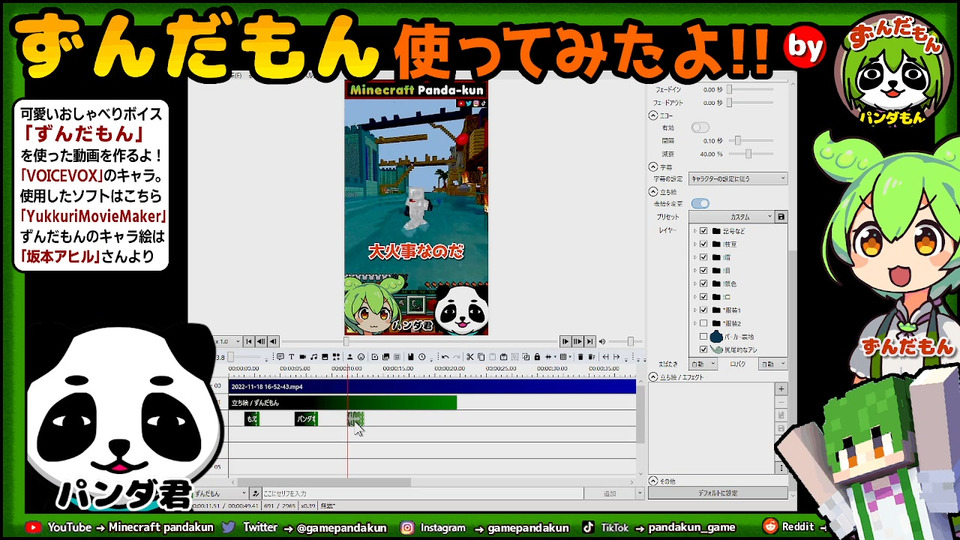Click the add audio music note icon
Screen dimensions: 960x540
[313, 356]
